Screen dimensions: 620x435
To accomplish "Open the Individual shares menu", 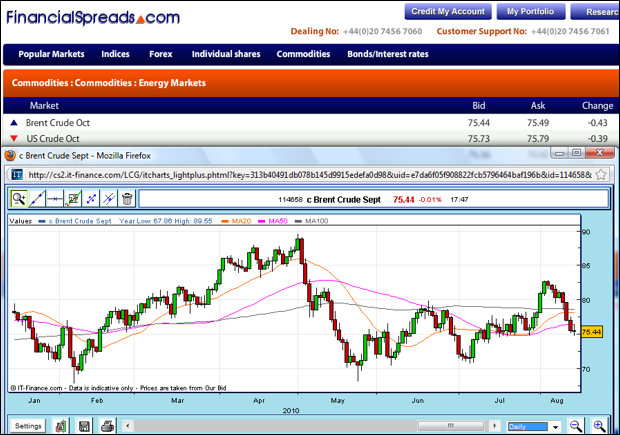I will coord(226,54).
